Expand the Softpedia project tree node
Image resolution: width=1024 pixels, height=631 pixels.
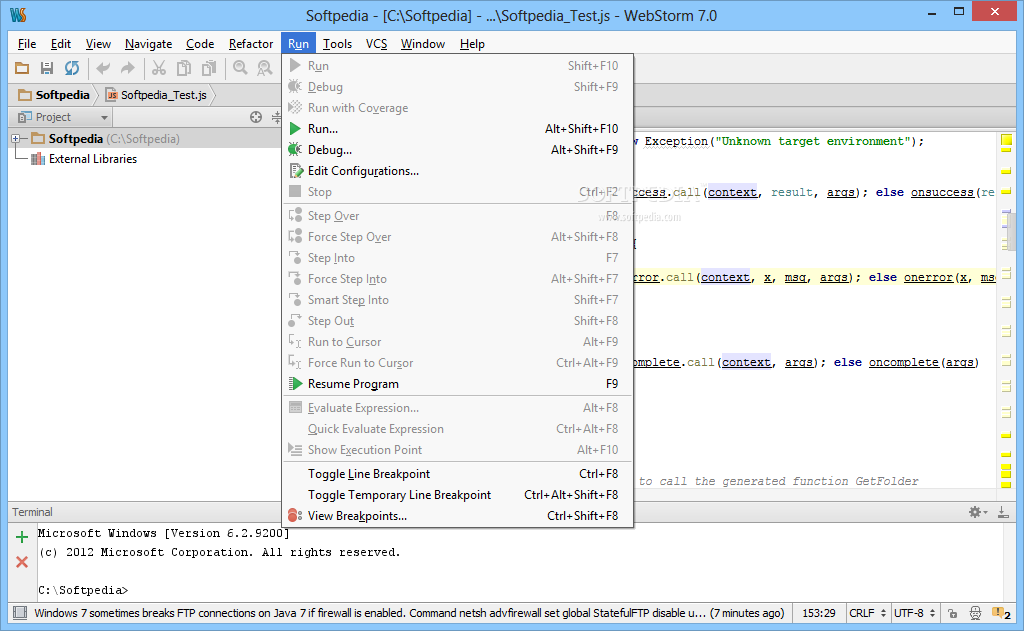tap(16, 138)
